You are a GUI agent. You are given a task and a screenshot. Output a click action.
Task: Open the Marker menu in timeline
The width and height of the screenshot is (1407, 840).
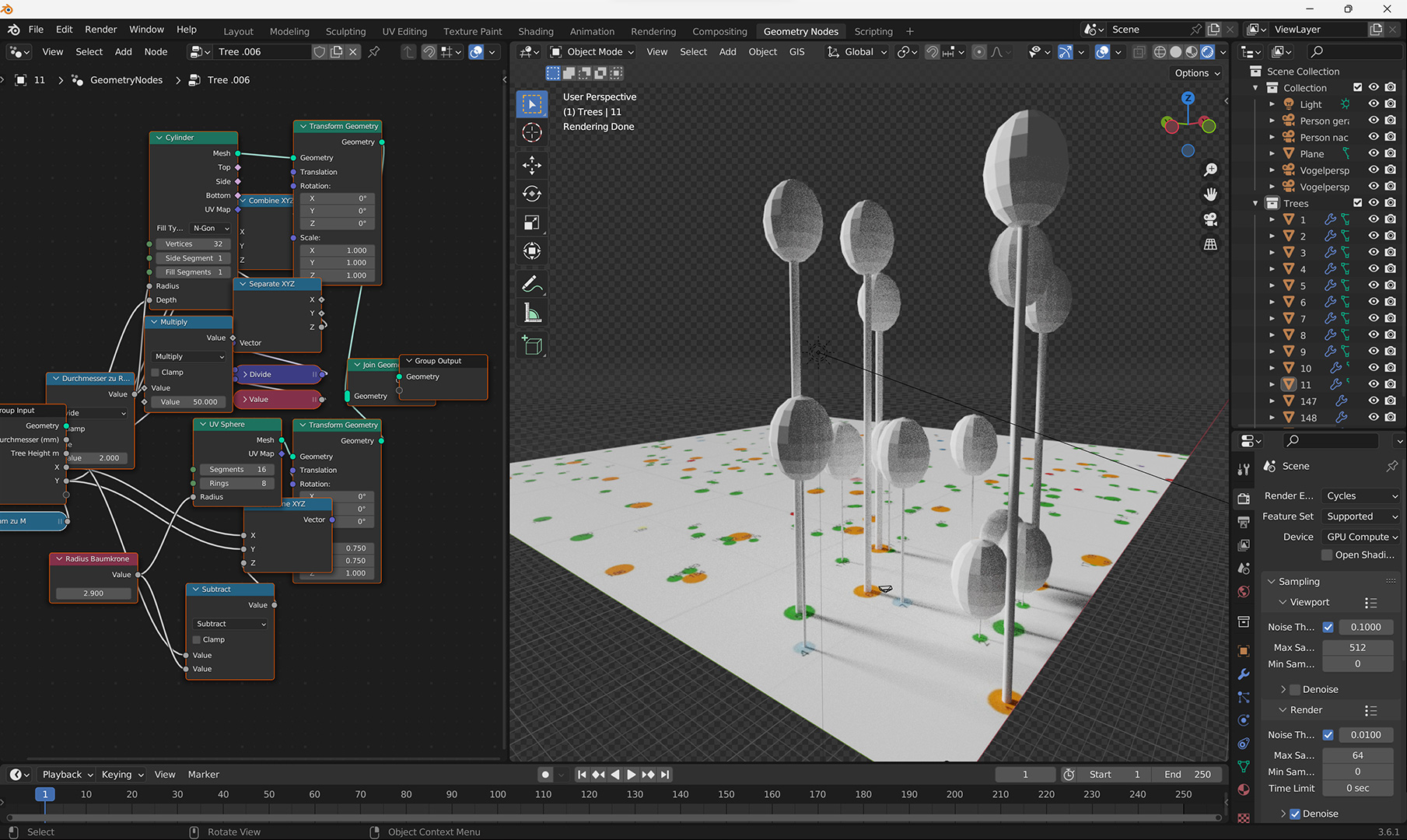(x=204, y=775)
